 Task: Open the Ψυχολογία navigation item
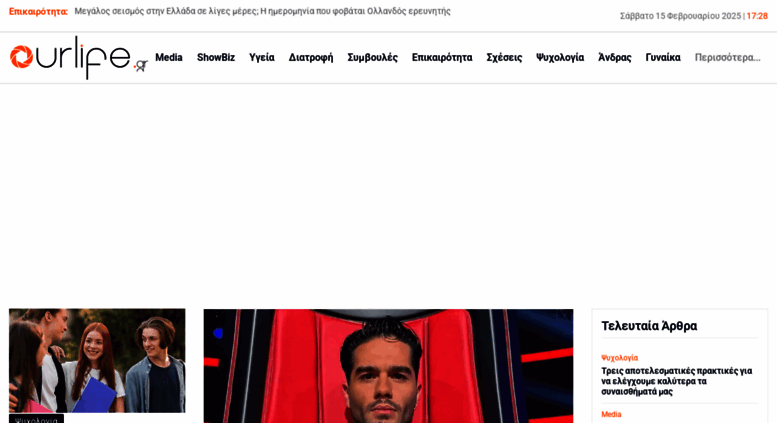[x=560, y=57]
